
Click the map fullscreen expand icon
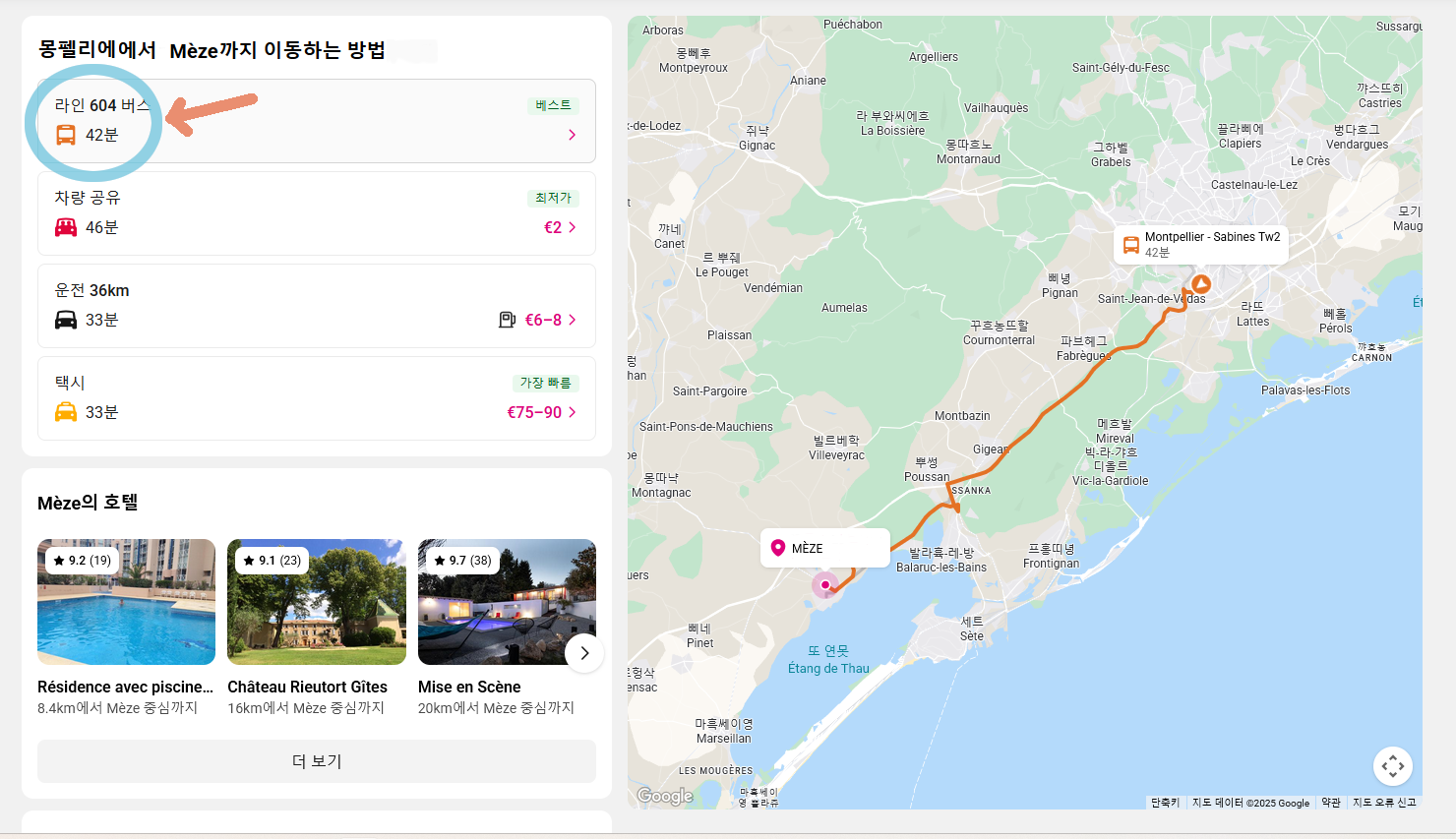pyautogui.click(x=1392, y=766)
